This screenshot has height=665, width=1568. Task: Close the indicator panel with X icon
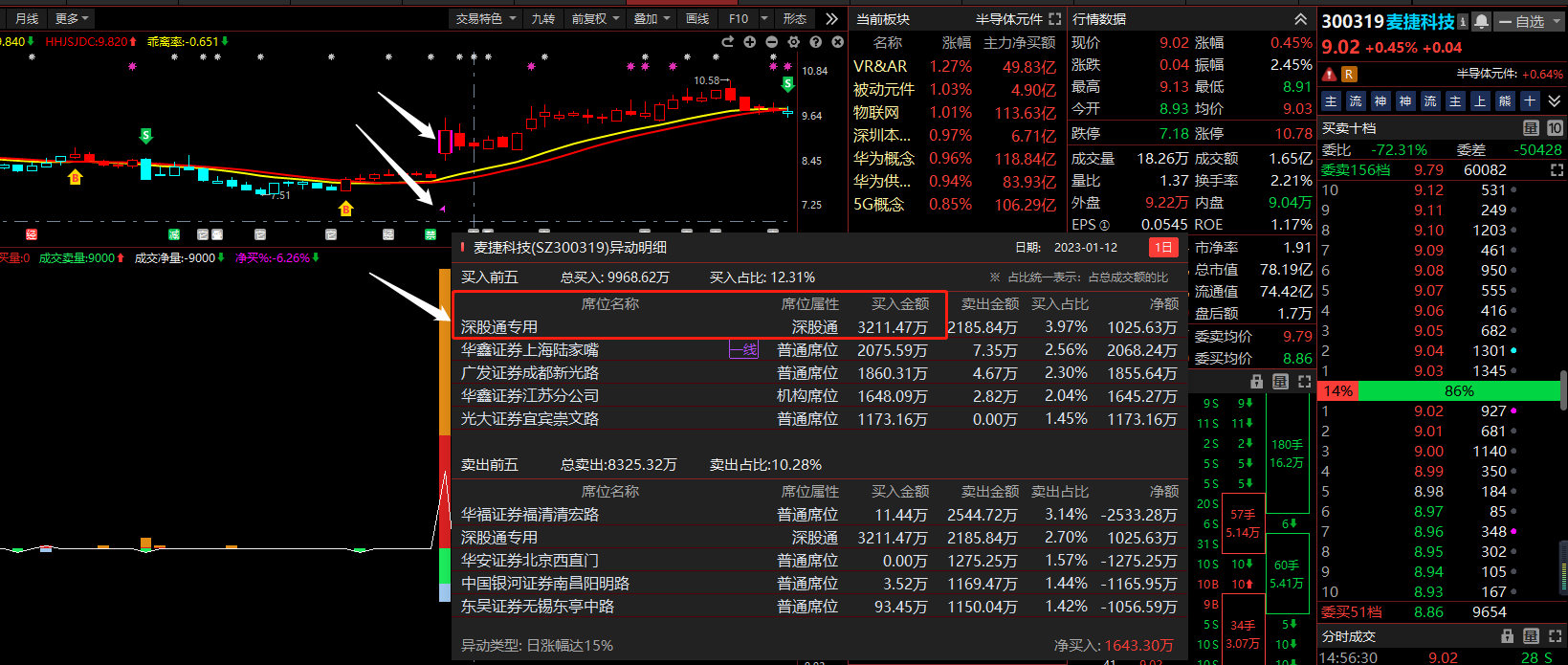(x=837, y=42)
